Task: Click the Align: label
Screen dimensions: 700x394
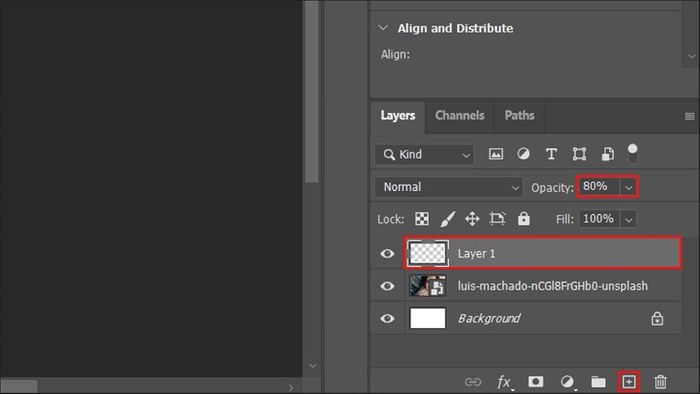Action: tap(395, 54)
